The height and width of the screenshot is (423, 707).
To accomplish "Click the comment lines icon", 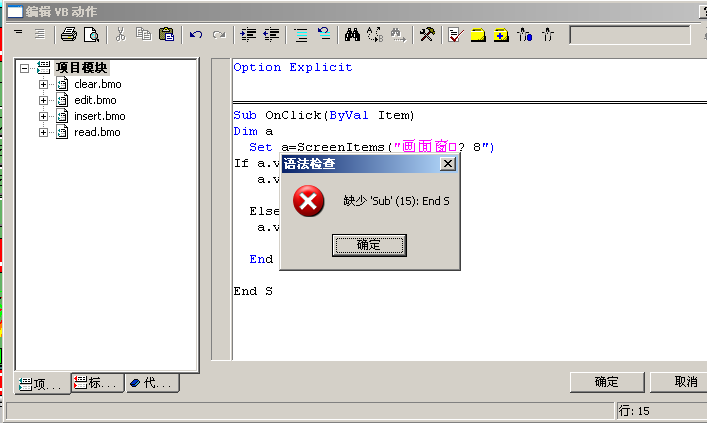I will [301, 35].
